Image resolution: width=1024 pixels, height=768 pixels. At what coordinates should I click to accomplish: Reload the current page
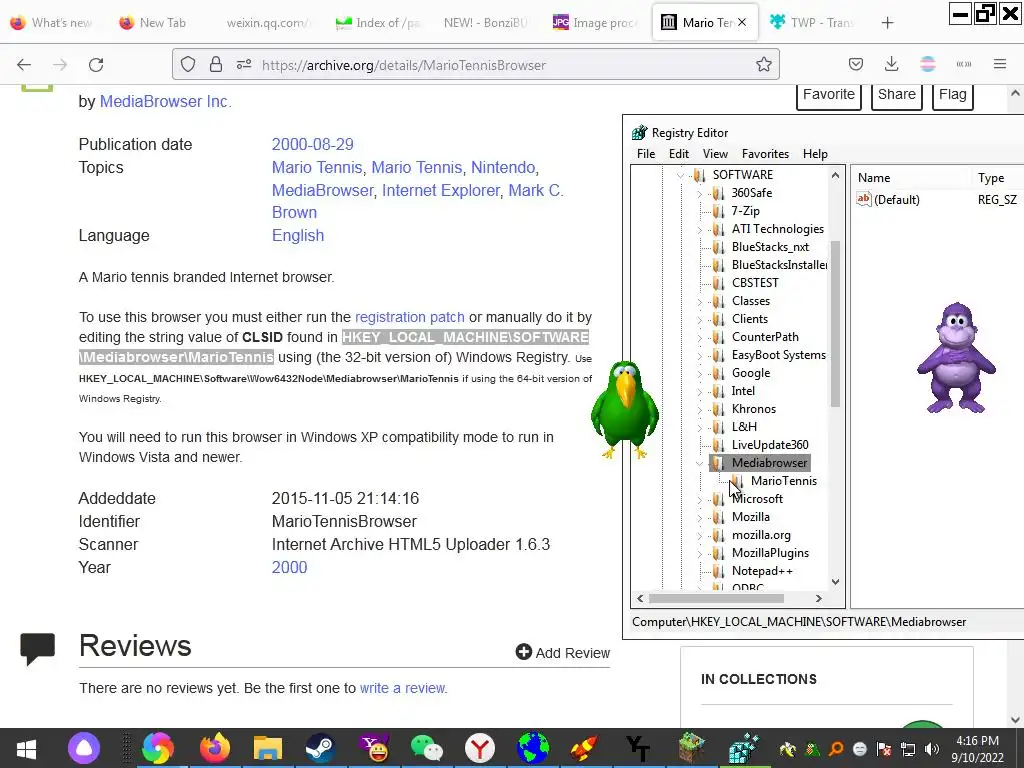pyautogui.click(x=96, y=65)
